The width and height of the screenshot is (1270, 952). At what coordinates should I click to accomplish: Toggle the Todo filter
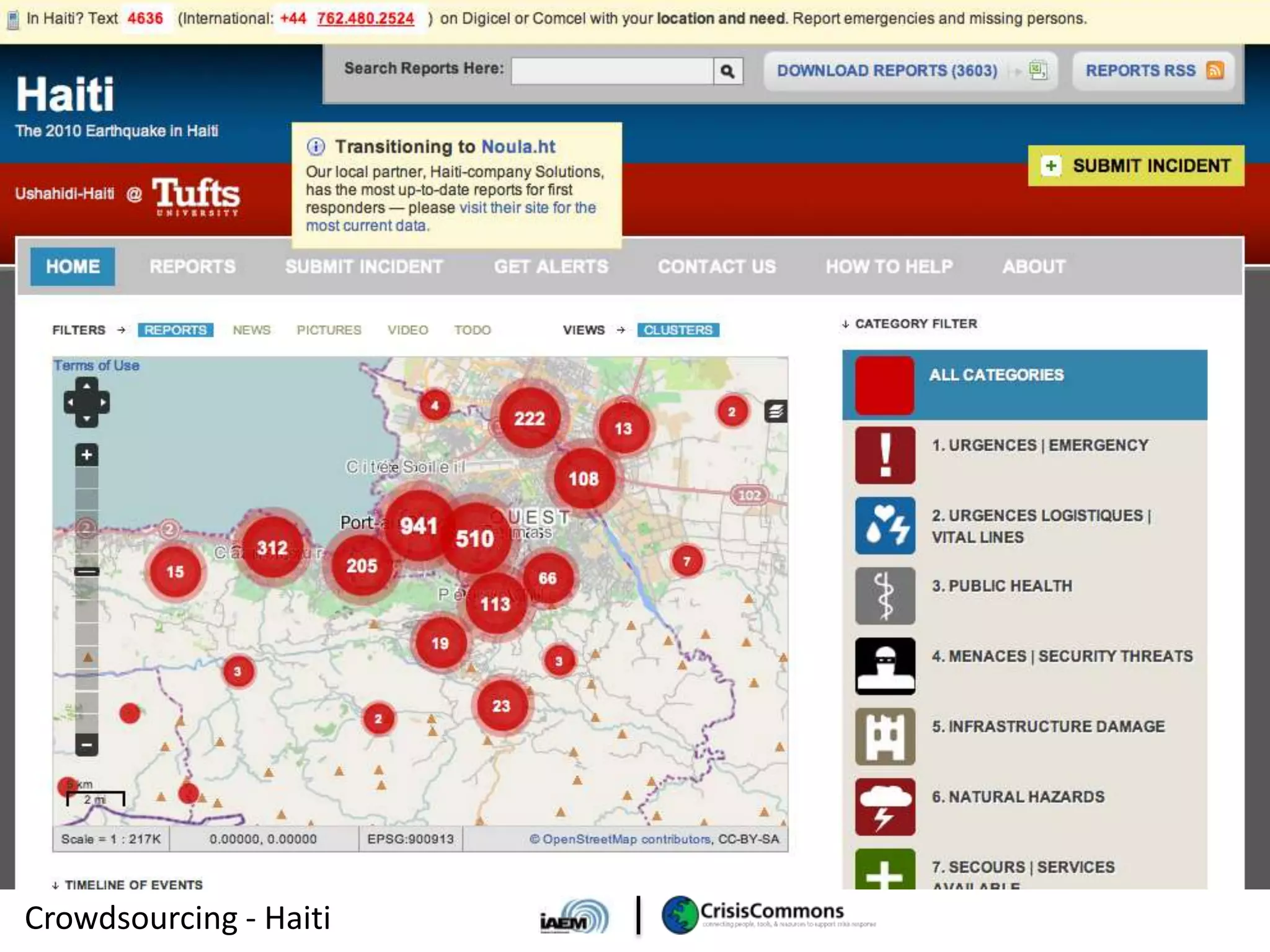473,330
